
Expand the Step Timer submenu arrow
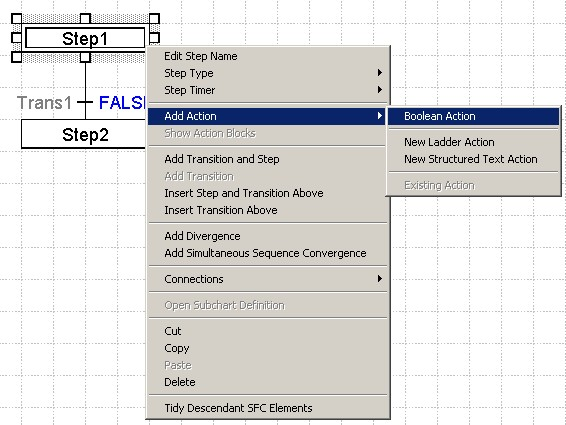coord(379,90)
